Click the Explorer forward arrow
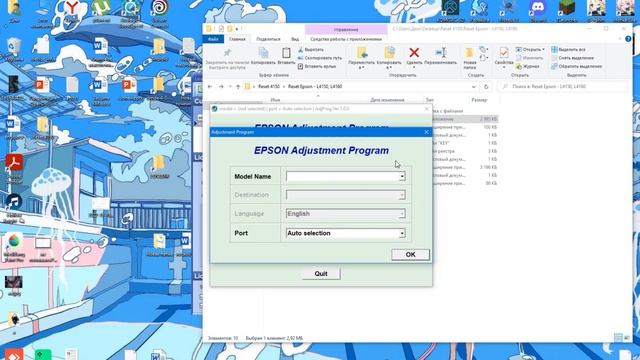The height and width of the screenshot is (360, 640). point(221,87)
